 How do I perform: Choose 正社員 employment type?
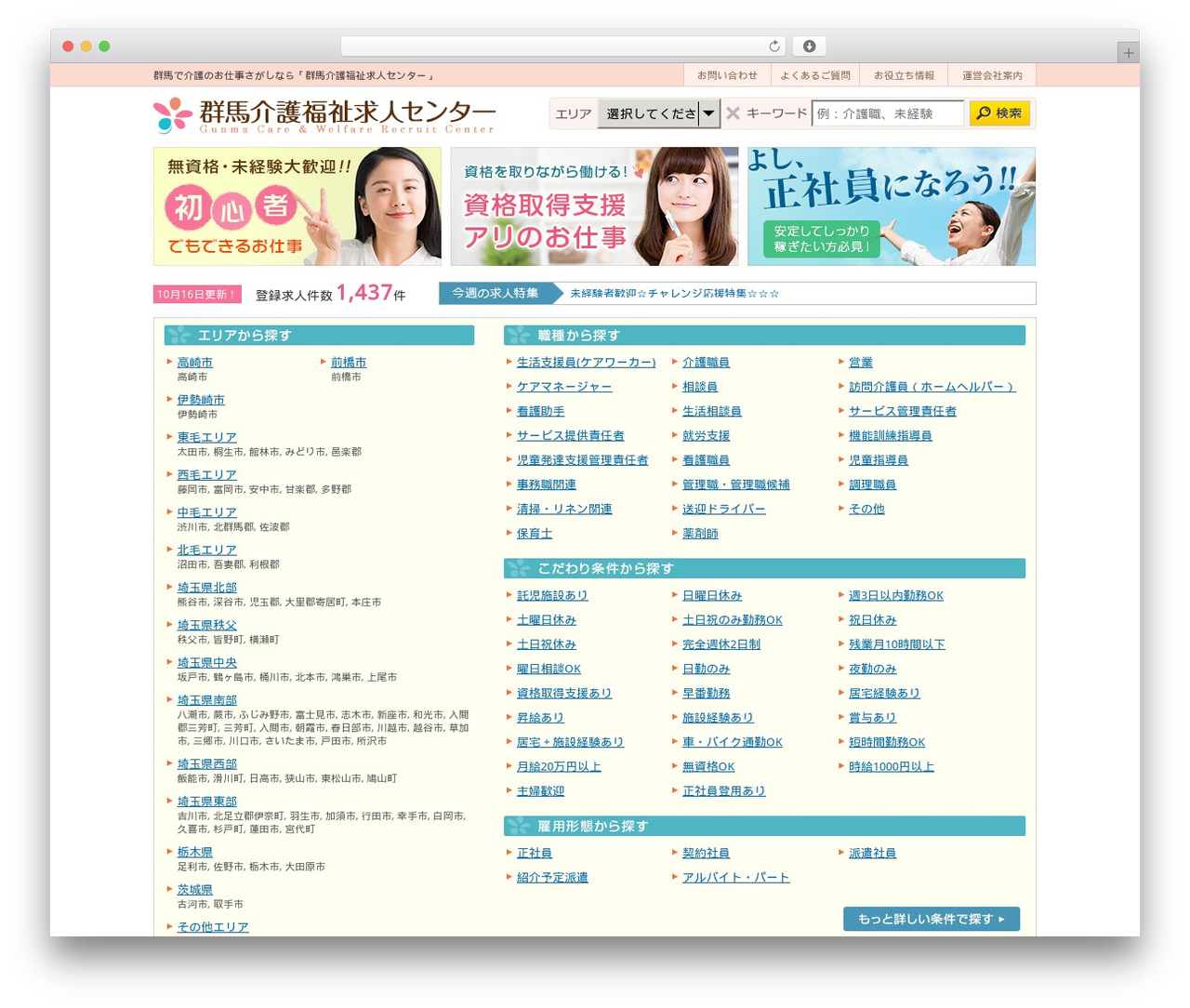pos(535,853)
